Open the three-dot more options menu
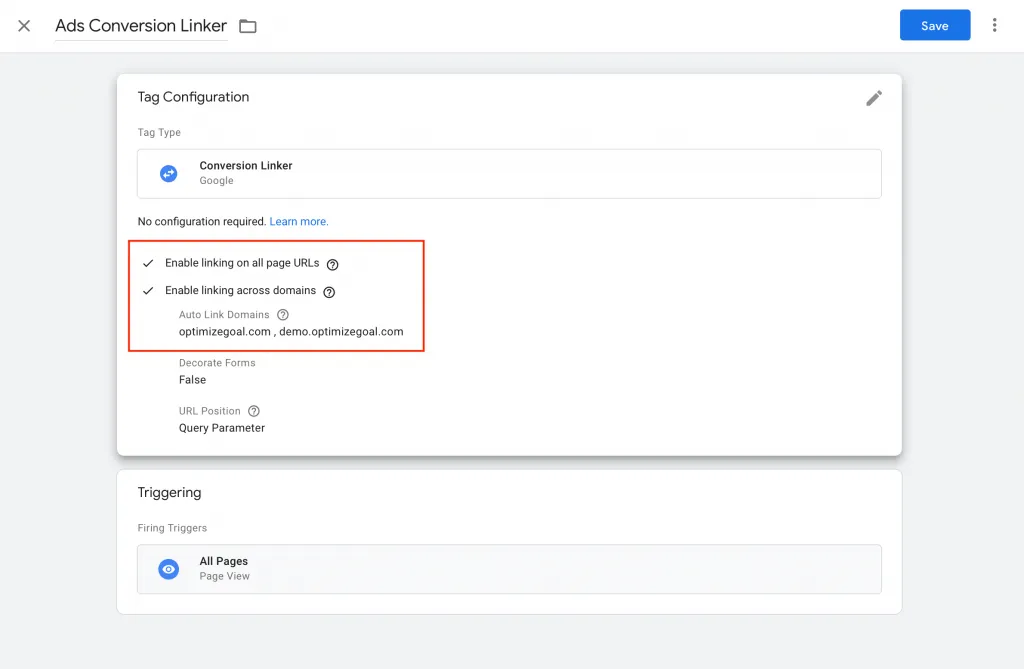1024x669 pixels. point(994,25)
